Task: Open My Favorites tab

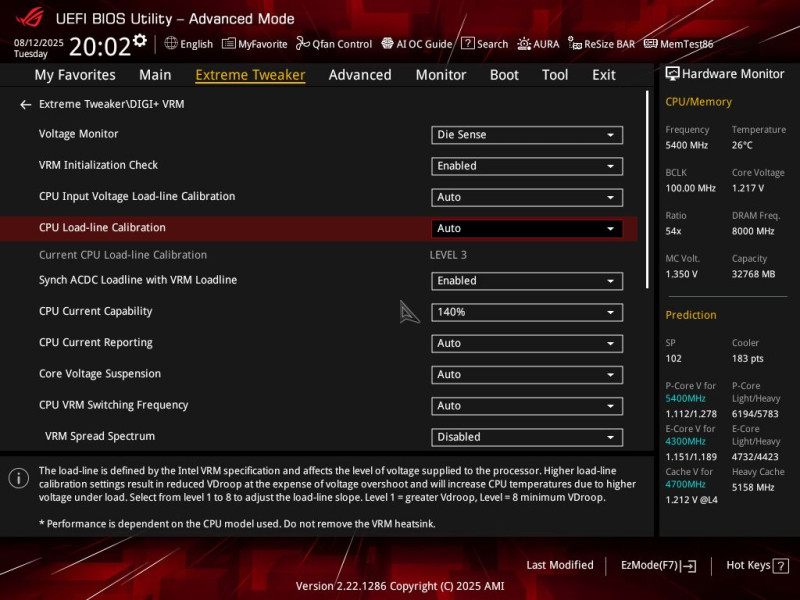Action: pos(75,75)
